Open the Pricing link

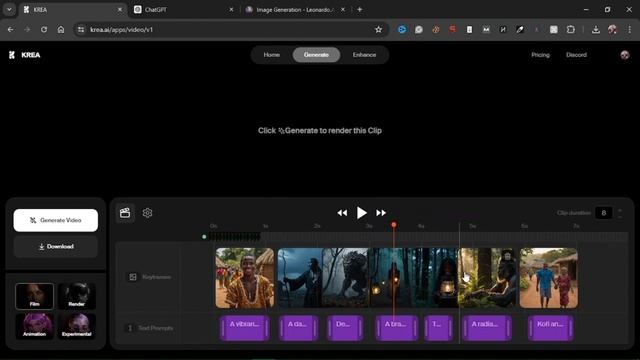[540, 55]
